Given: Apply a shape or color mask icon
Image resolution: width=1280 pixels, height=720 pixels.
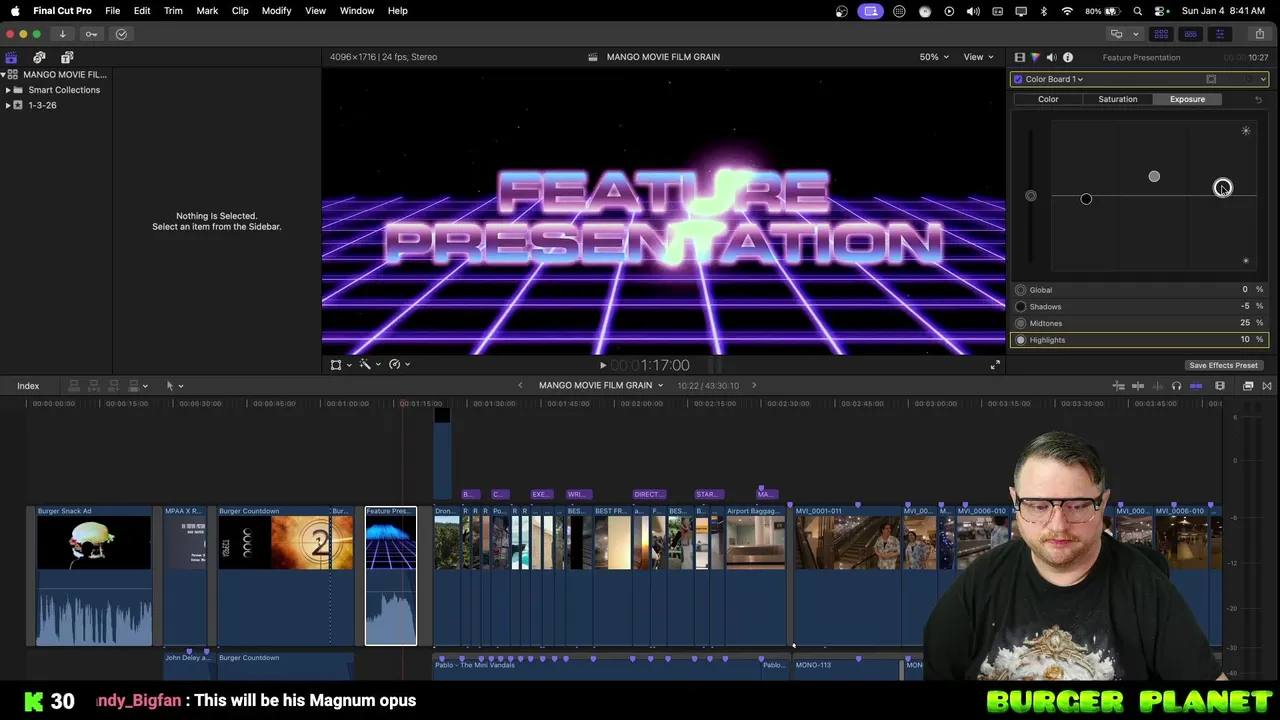Looking at the screenshot, I should point(1211,79).
